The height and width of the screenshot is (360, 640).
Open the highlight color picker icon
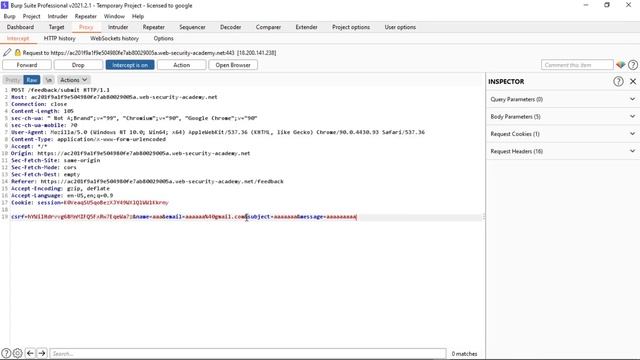(x=620, y=64)
